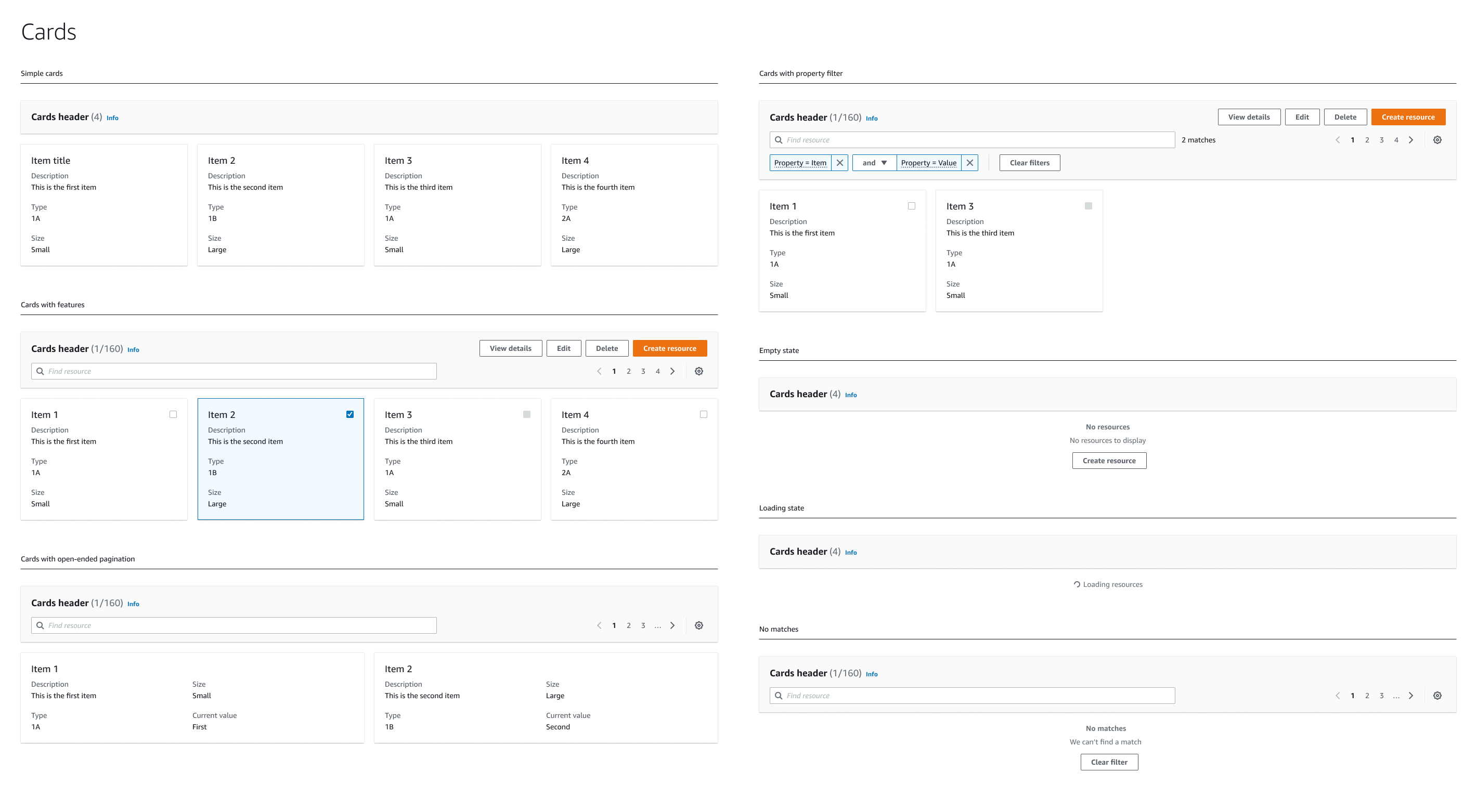Image resolution: width=1477 pixels, height=812 pixels.
Task: Open preferences gear in open-ended pagination section
Action: [x=698, y=625]
